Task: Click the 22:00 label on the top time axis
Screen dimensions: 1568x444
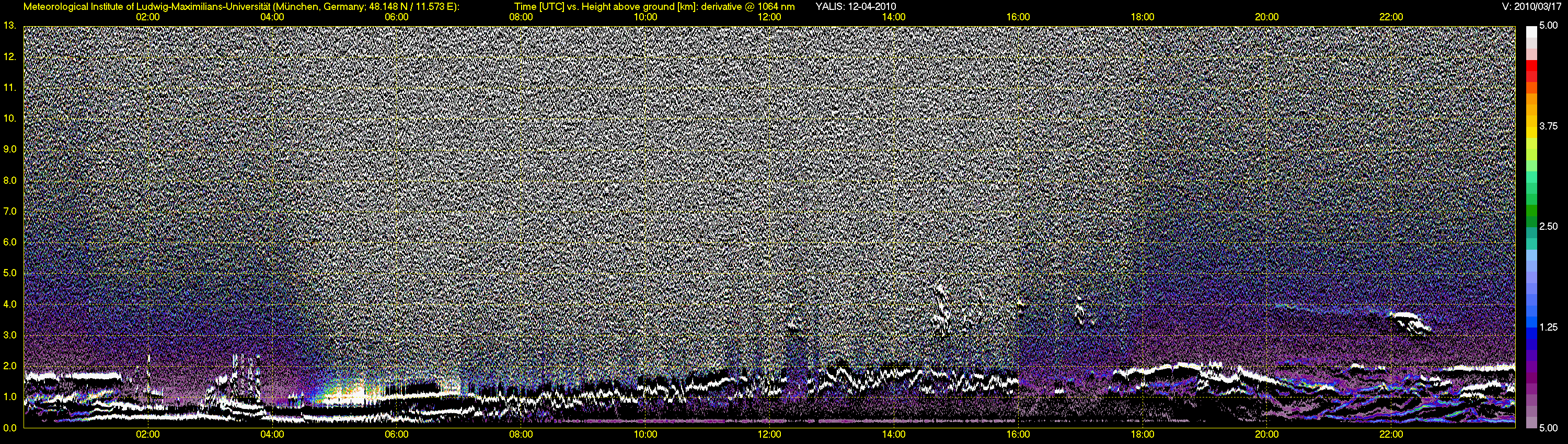Action: click(x=1391, y=17)
